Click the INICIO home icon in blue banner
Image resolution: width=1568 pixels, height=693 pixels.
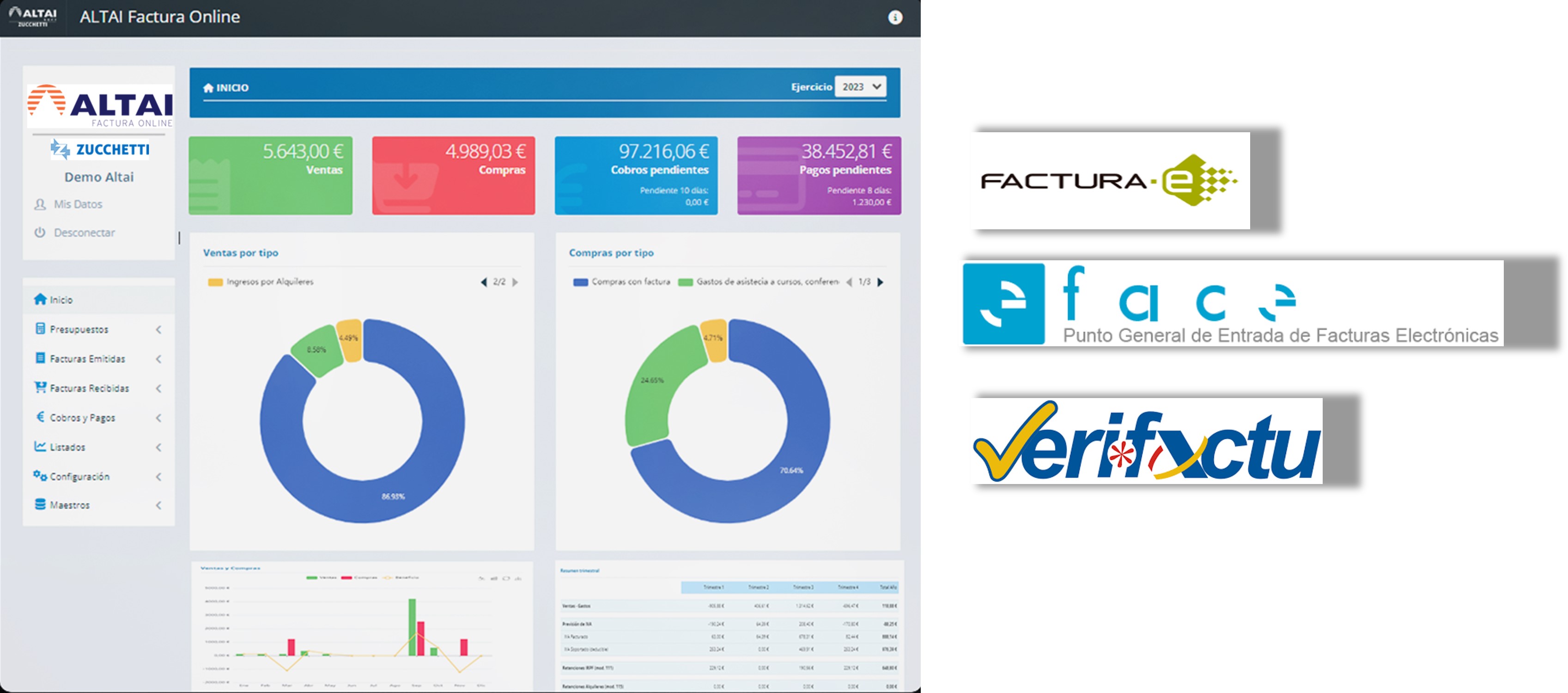point(208,88)
